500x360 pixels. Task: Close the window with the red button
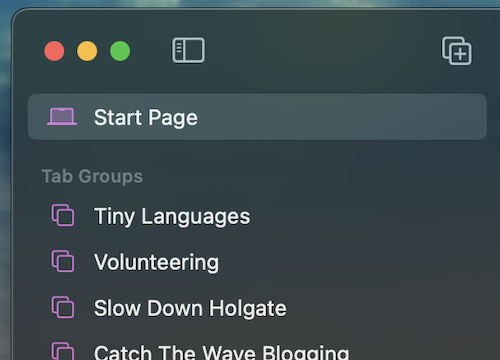[54, 51]
